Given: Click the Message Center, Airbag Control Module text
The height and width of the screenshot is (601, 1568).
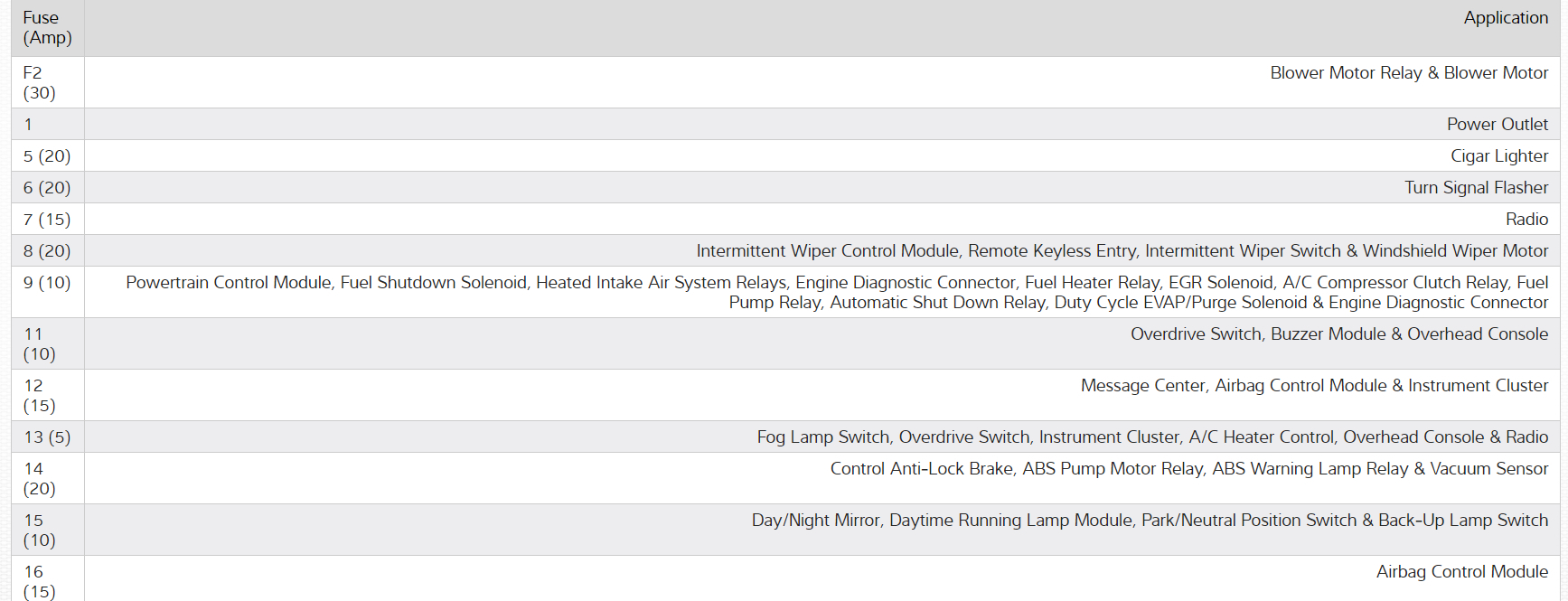Looking at the screenshot, I should [x=1313, y=386].
